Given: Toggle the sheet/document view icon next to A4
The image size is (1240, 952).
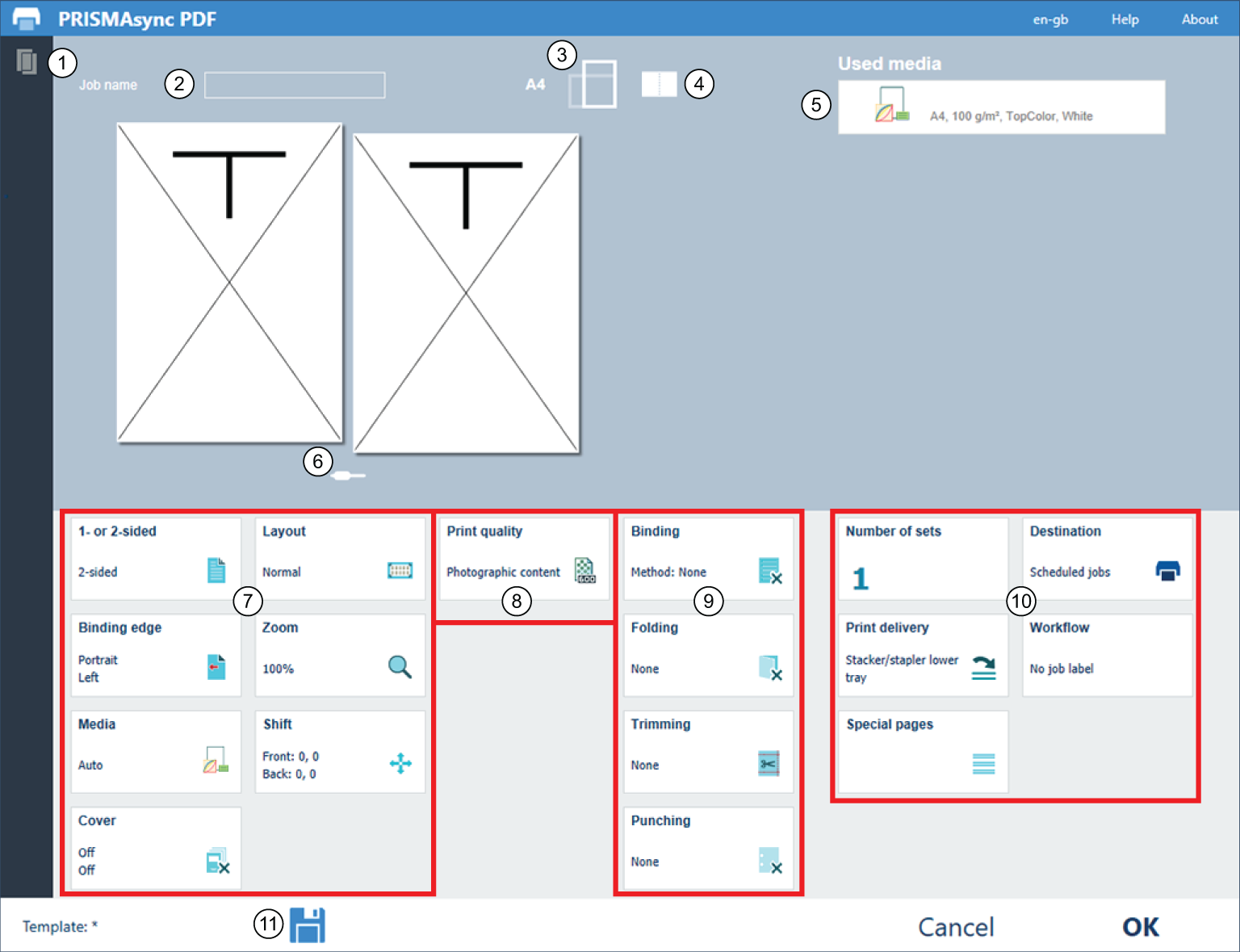Looking at the screenshot, I should point(593,84).
